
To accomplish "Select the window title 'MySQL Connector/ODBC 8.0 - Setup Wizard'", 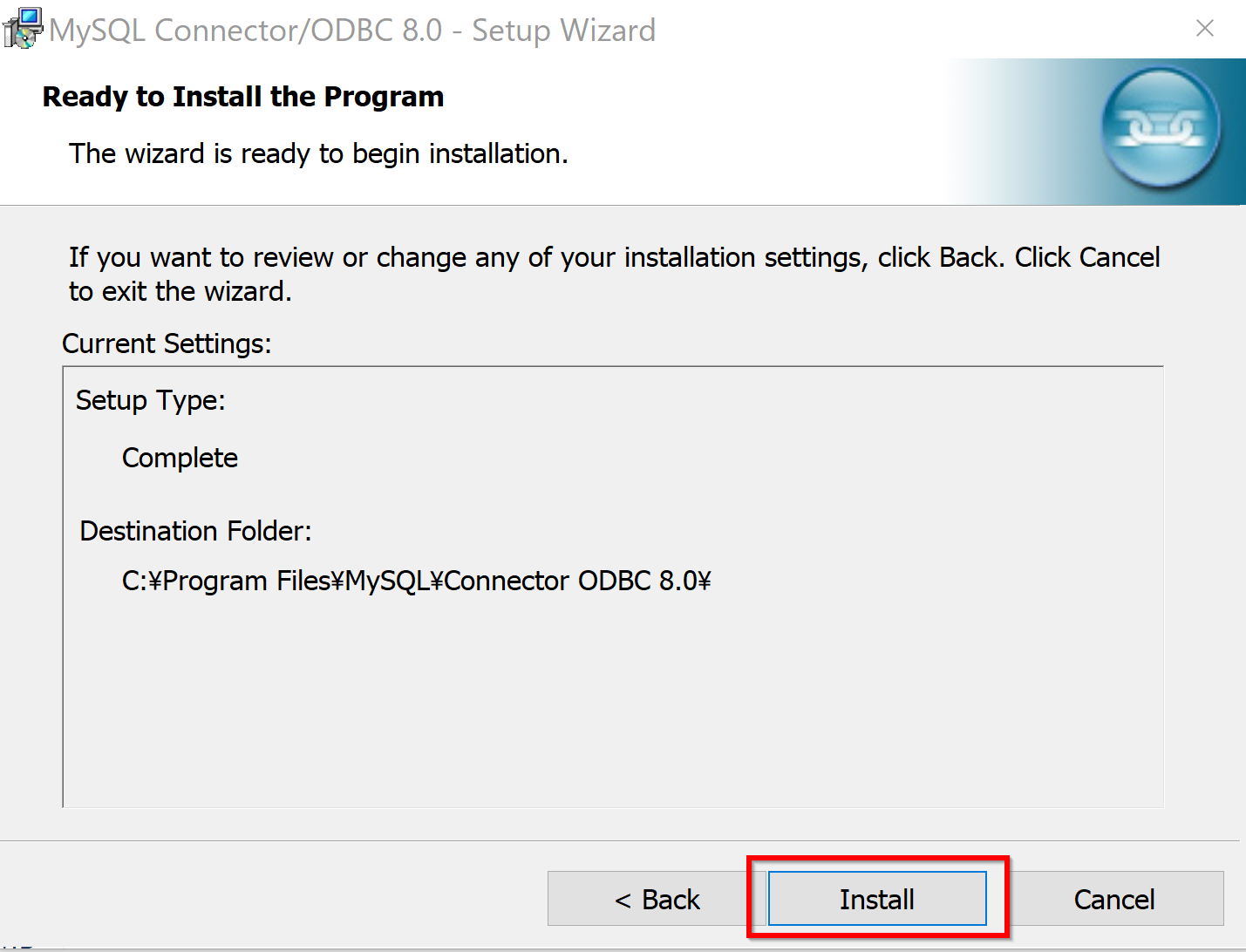I will pyautogui.click(x=352, y=31).
